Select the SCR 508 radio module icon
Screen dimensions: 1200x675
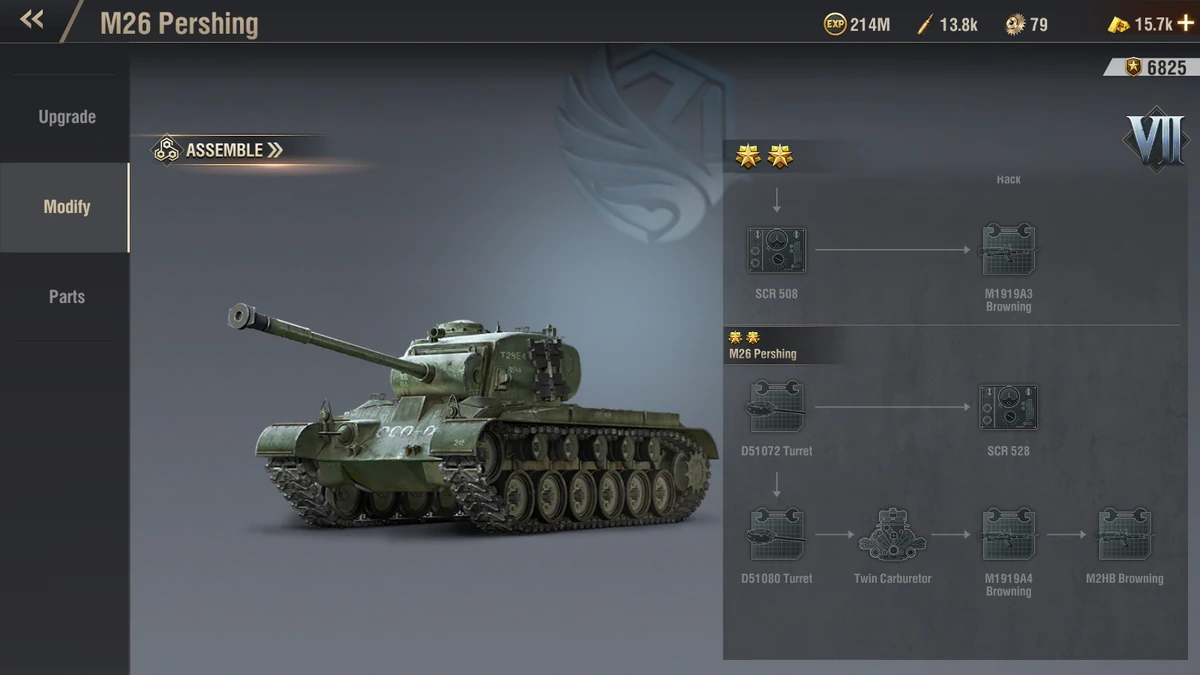click(x=776, y=250)
